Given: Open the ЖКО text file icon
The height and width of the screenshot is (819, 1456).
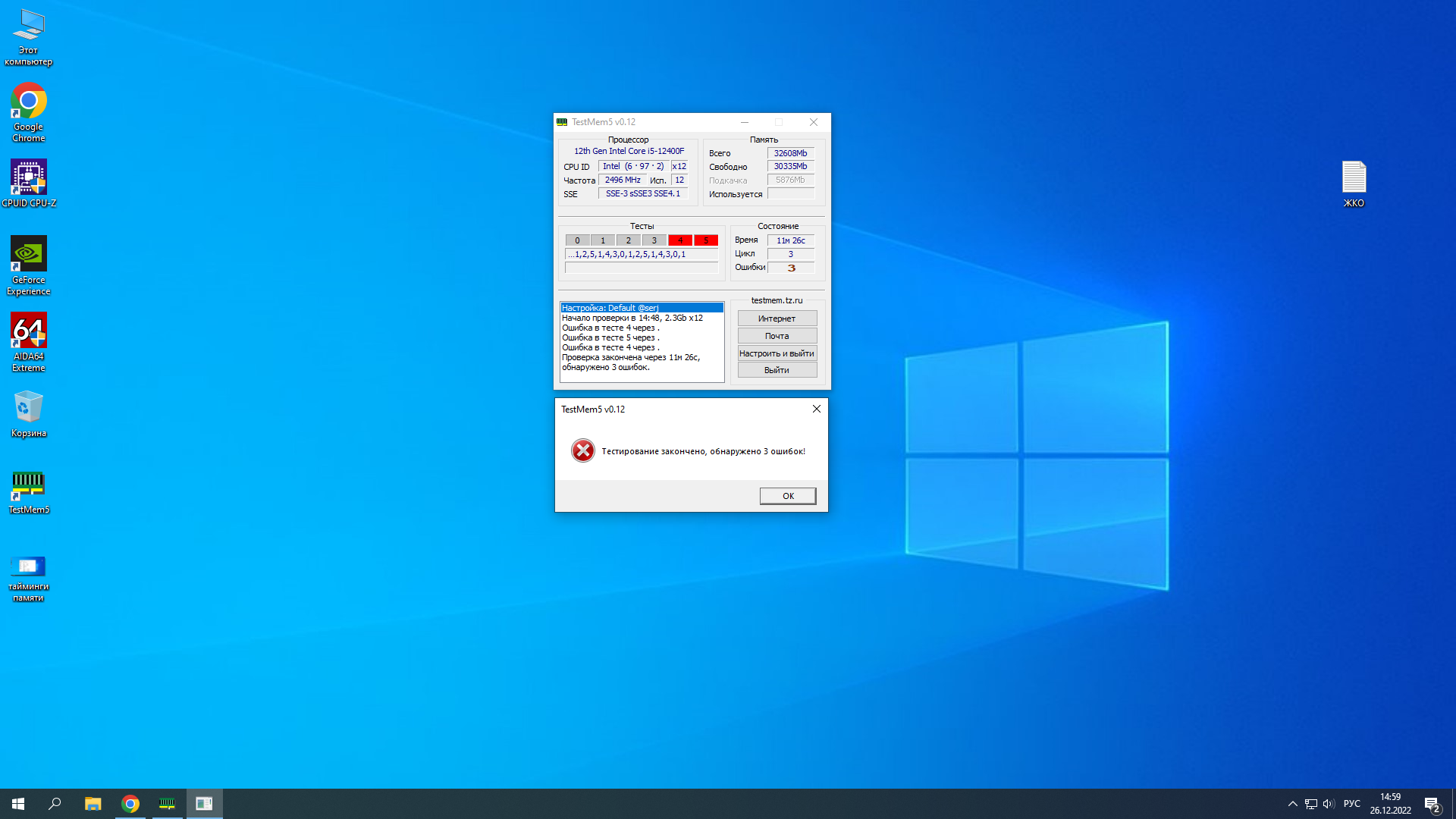Looking at the screenshot, I should point(1354,184).
